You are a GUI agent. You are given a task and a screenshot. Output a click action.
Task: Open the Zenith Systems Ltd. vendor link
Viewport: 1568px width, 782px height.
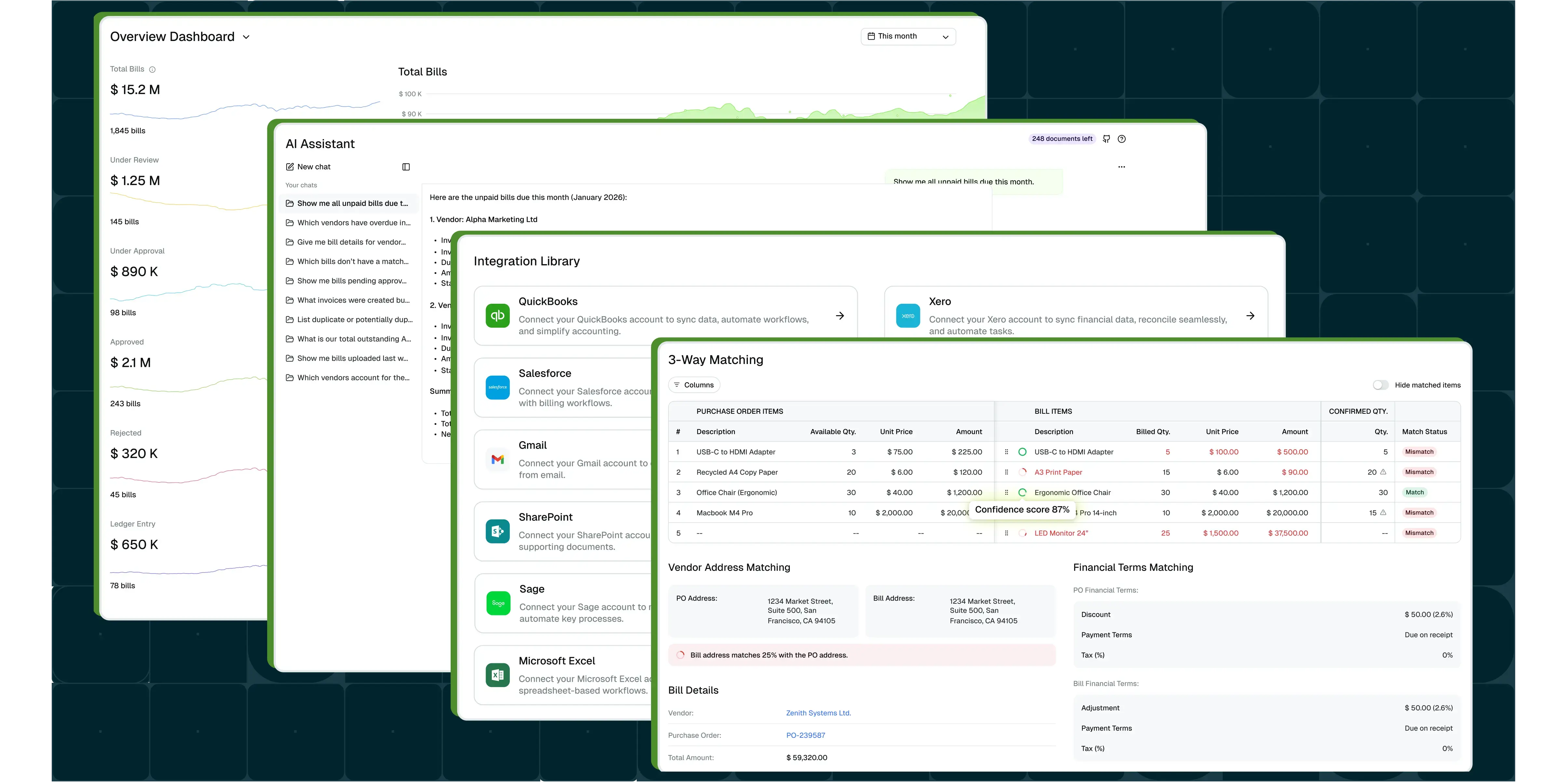click(818, 713)
